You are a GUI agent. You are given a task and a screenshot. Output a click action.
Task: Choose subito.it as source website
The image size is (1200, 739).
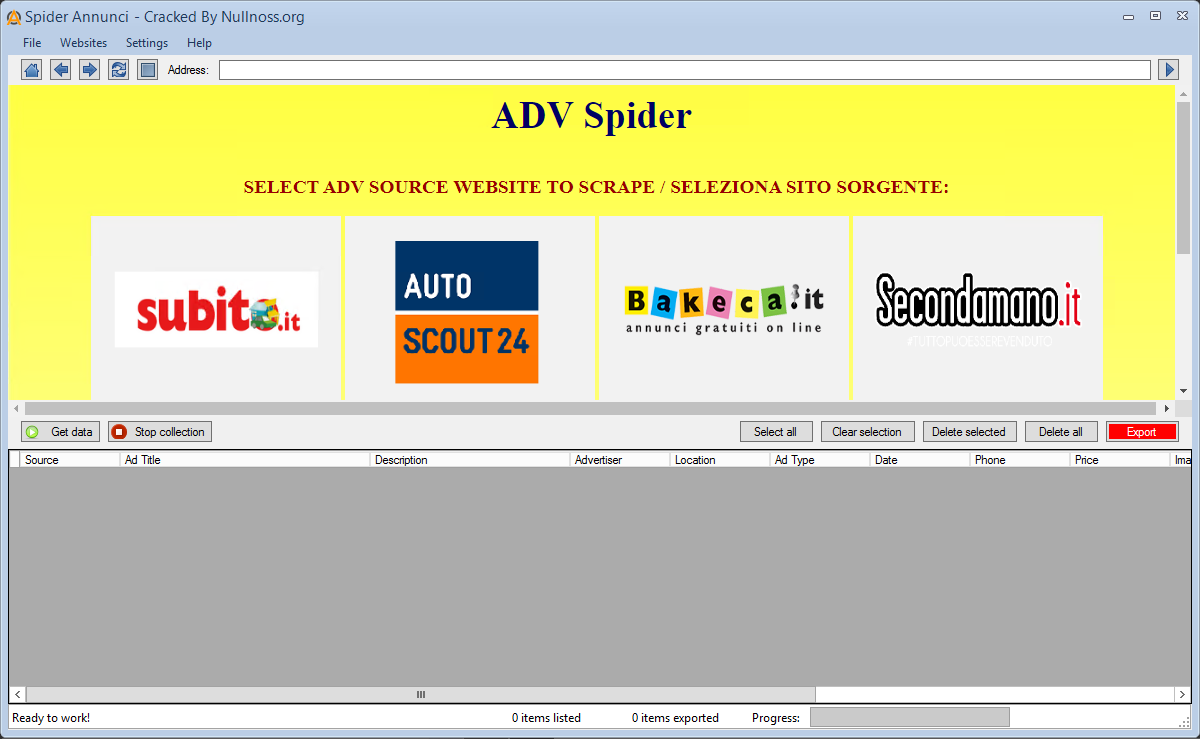click(216, 309)
